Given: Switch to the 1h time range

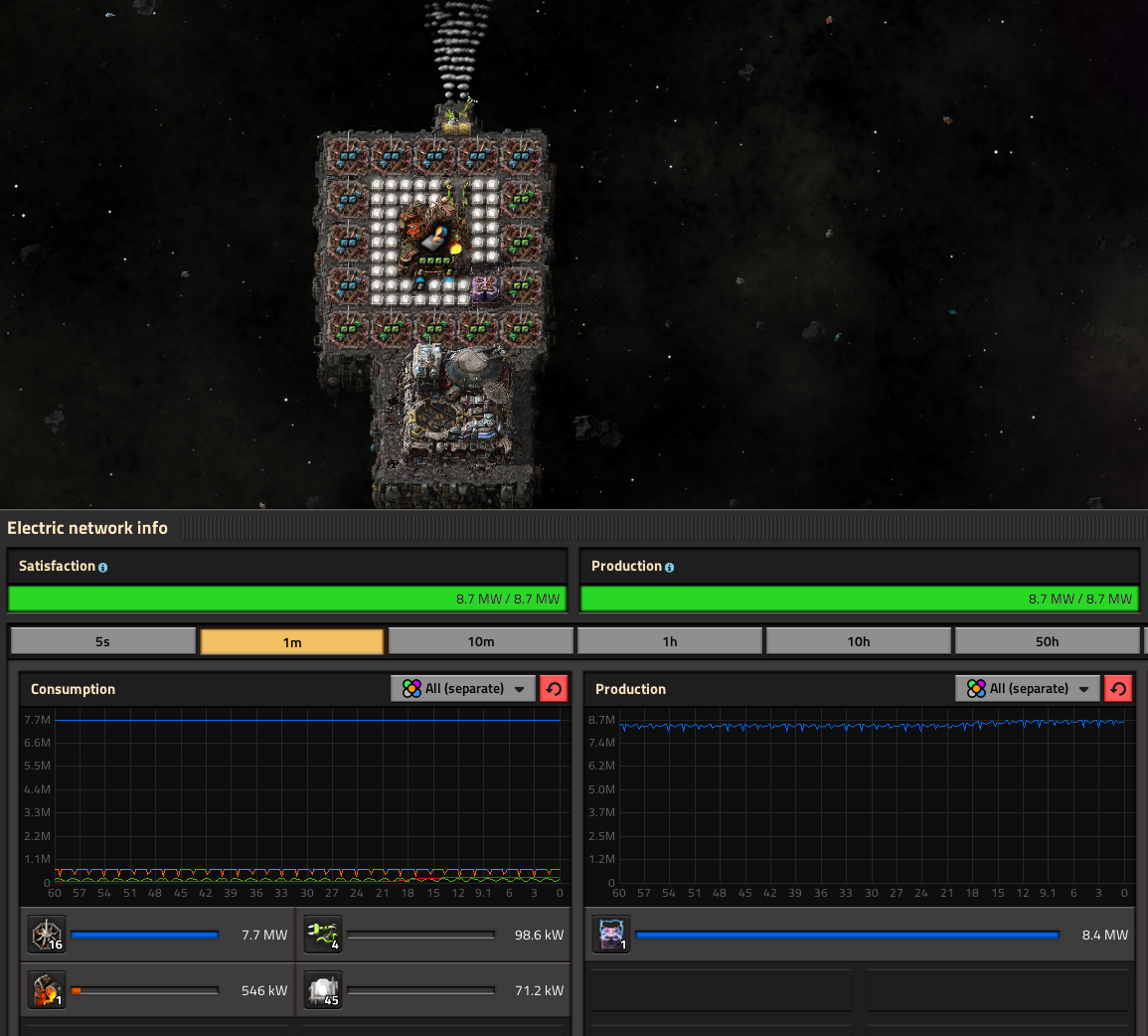Looking at the screenshot, I should pos(670,641).
